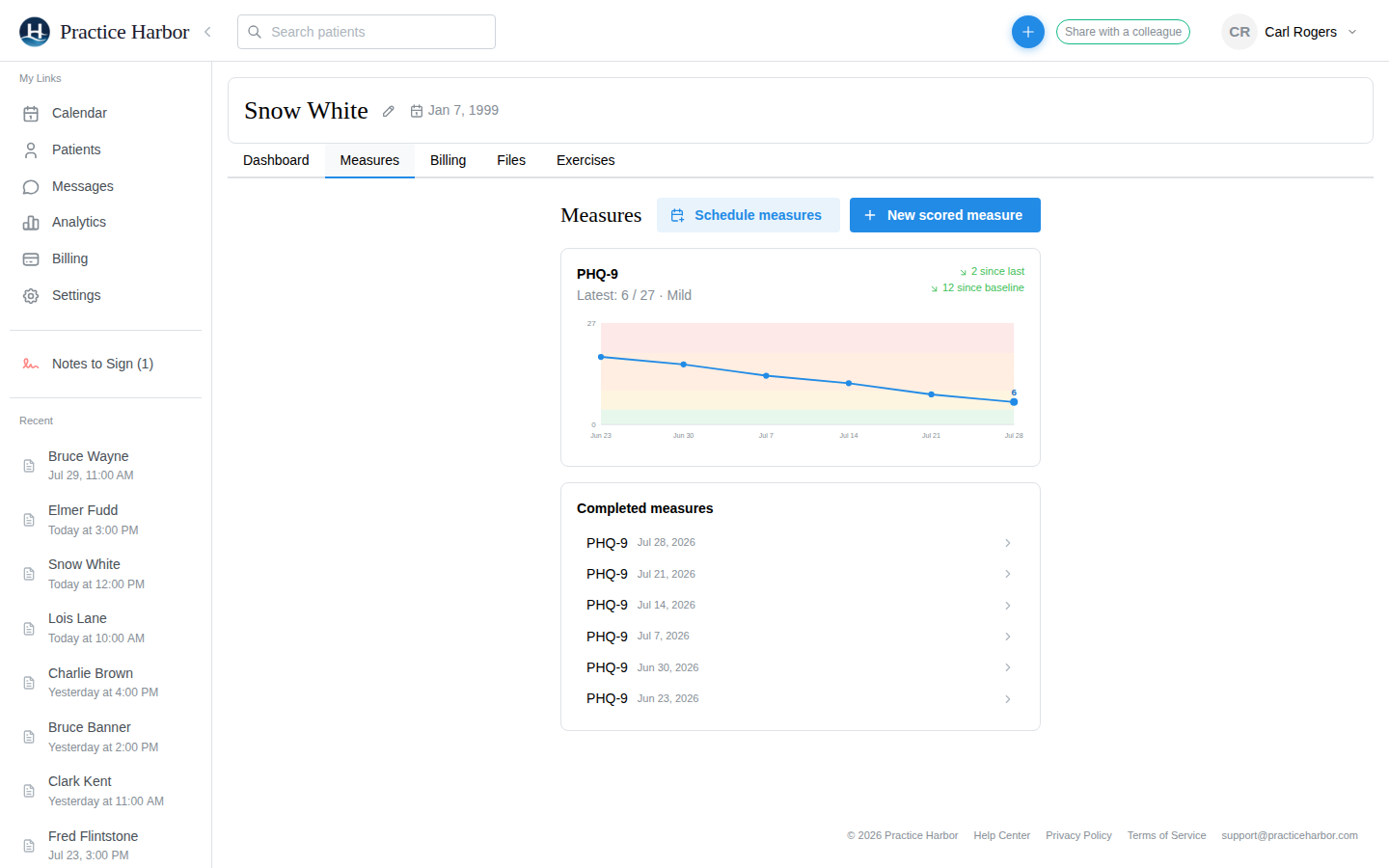Open the Carl Rogers account menu
1389x868 pixels.
point(1291,32)
